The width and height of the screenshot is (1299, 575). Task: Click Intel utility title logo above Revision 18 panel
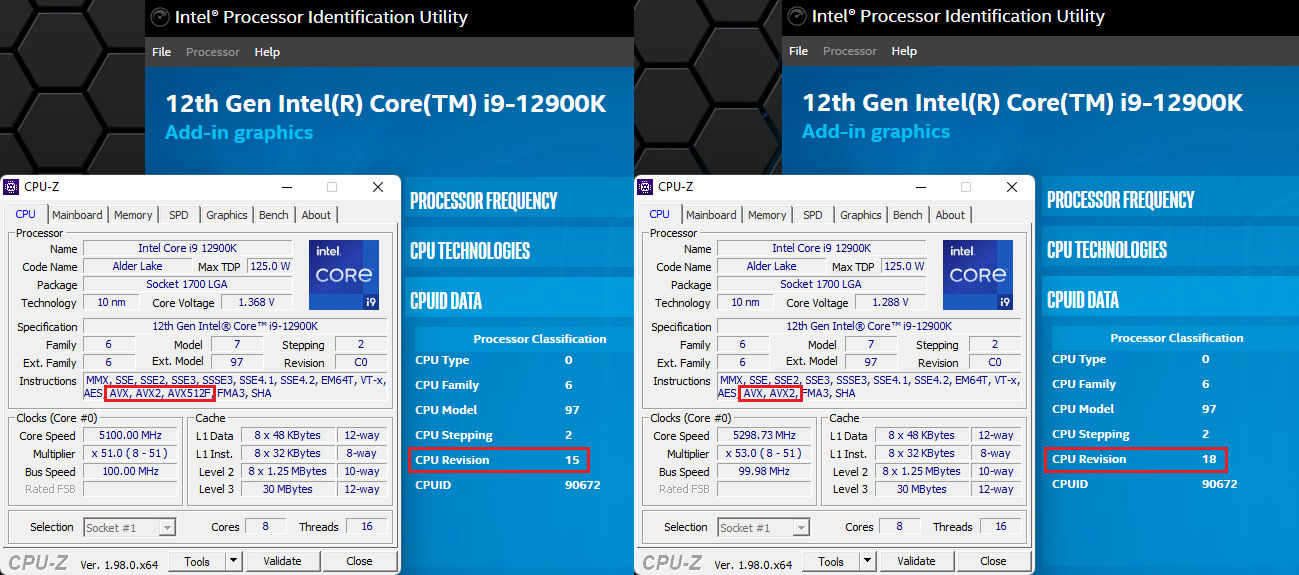coord(796,16)
